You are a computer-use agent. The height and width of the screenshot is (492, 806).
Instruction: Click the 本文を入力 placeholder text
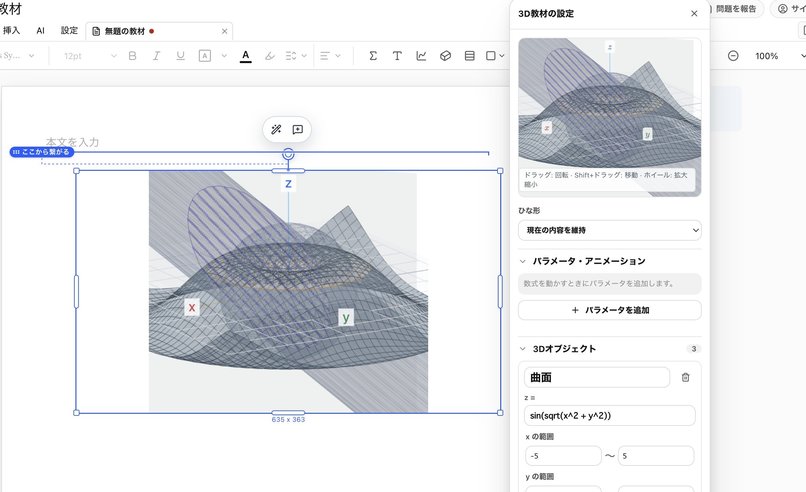[72, 142]
